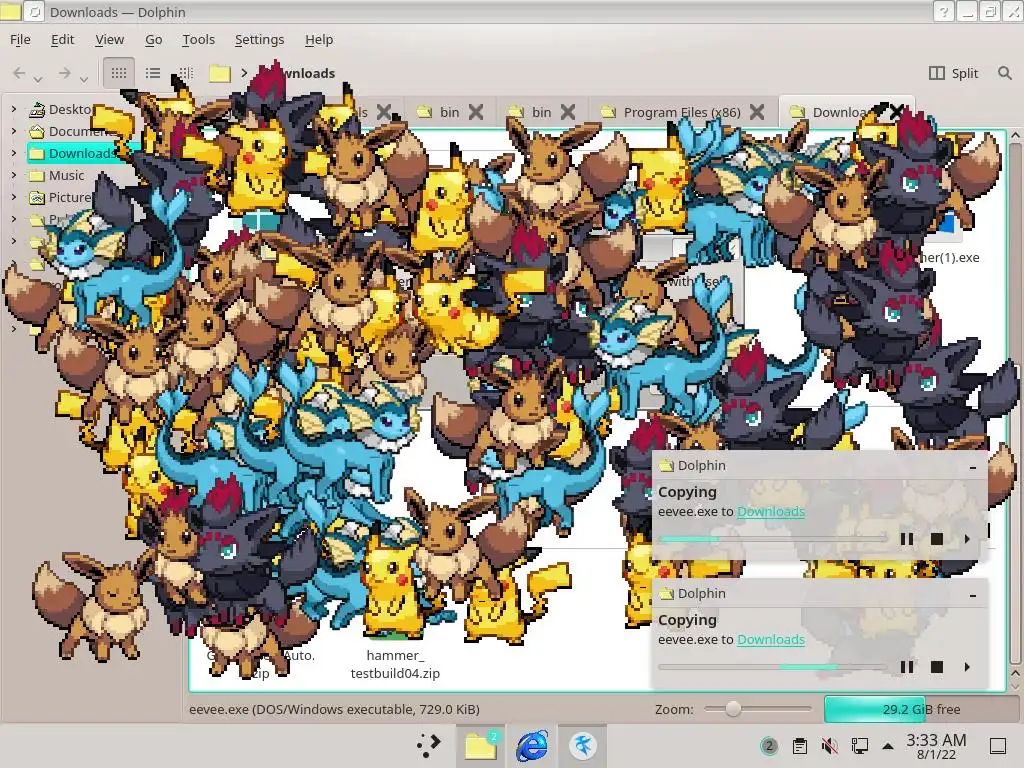The width and height of the screenshot is (1024, 768).
Task: Open the network tray icon
Action: pyautogui.click(x=859, y=745)
